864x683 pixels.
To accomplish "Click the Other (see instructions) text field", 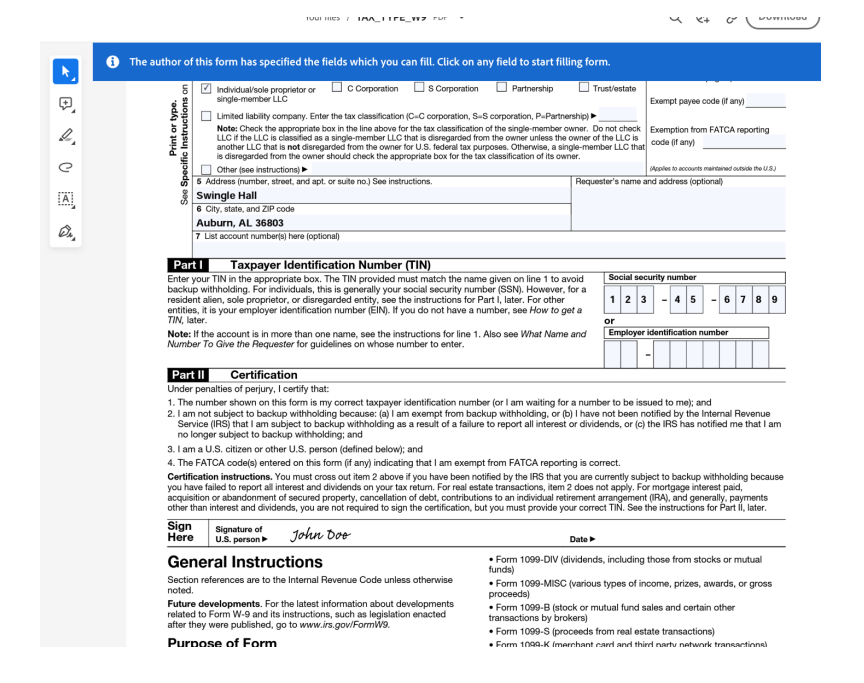I will tap(476, 169).
